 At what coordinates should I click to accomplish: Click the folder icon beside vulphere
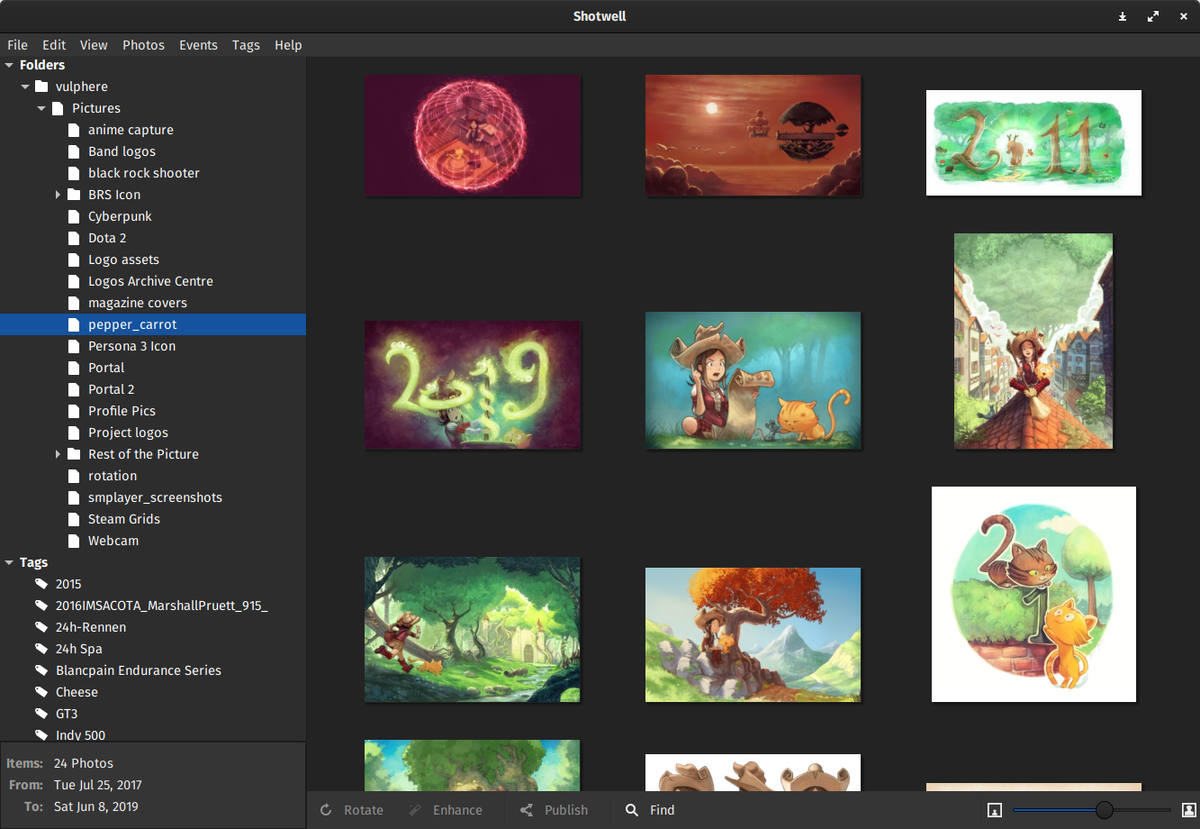pyautogui.click(x=41, y=87)
